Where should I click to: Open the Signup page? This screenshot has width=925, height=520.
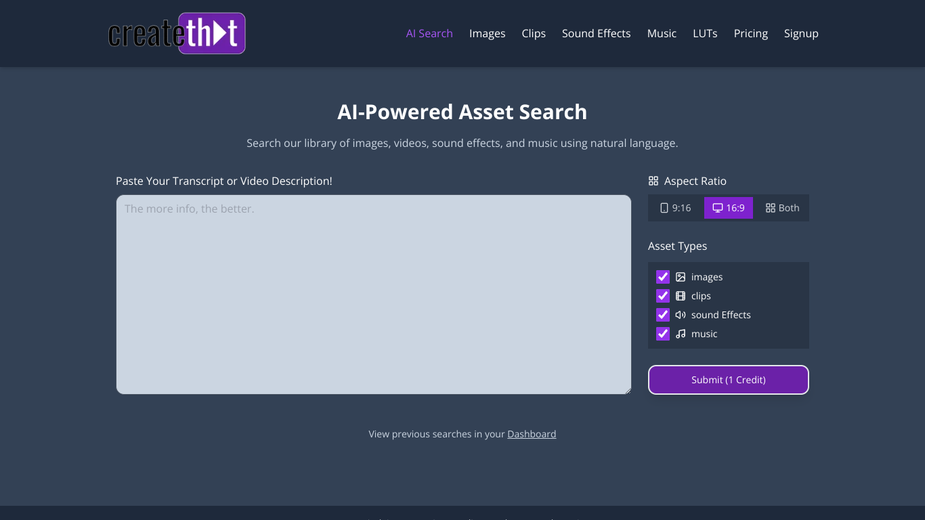[801, 34]
